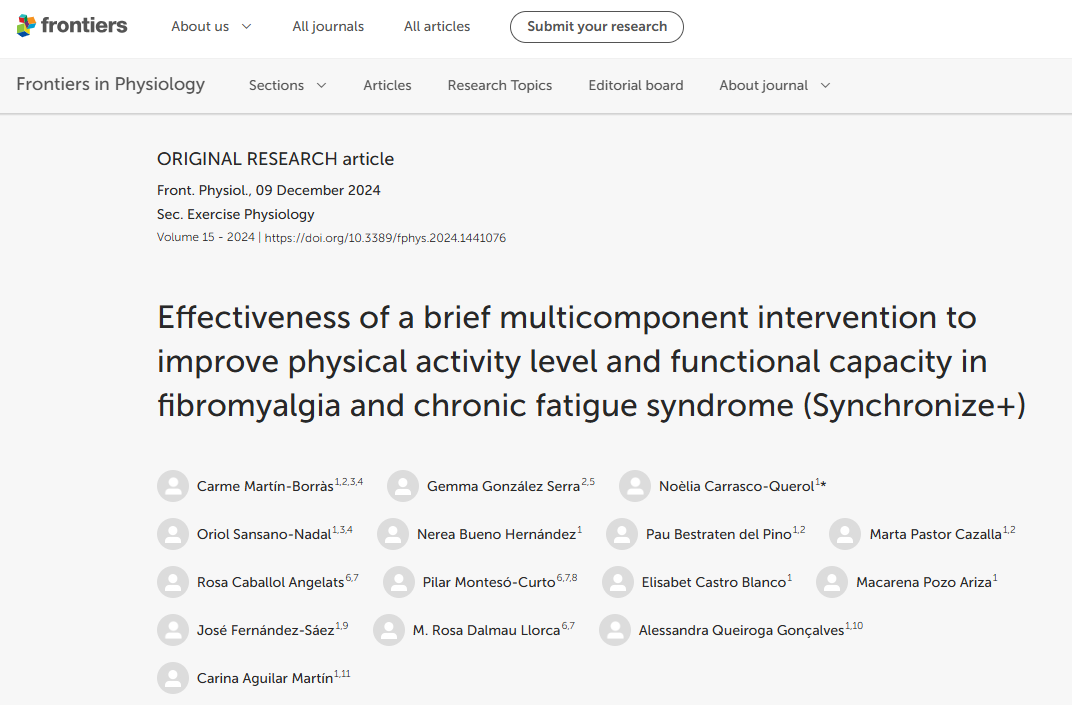Open Macarena Pozo Ariza author avatar

click(832, 582)
